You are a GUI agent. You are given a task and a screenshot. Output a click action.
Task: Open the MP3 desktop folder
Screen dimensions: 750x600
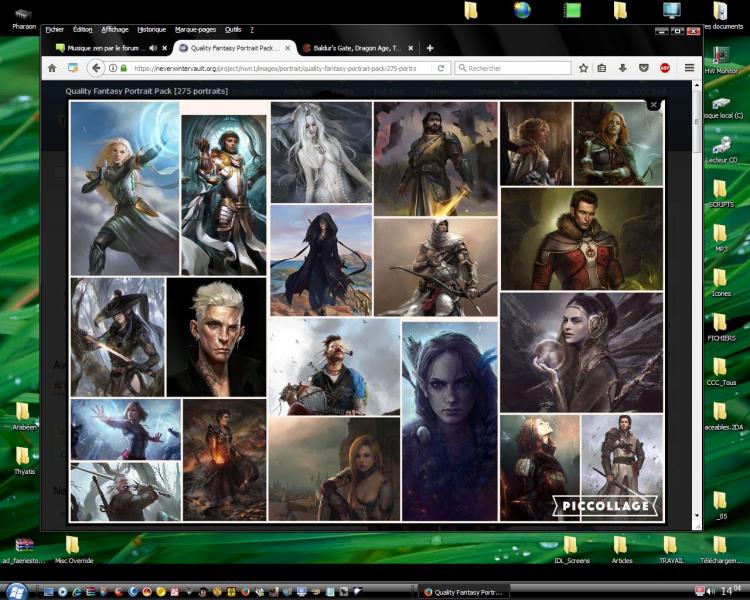click(x=721, y=238)
